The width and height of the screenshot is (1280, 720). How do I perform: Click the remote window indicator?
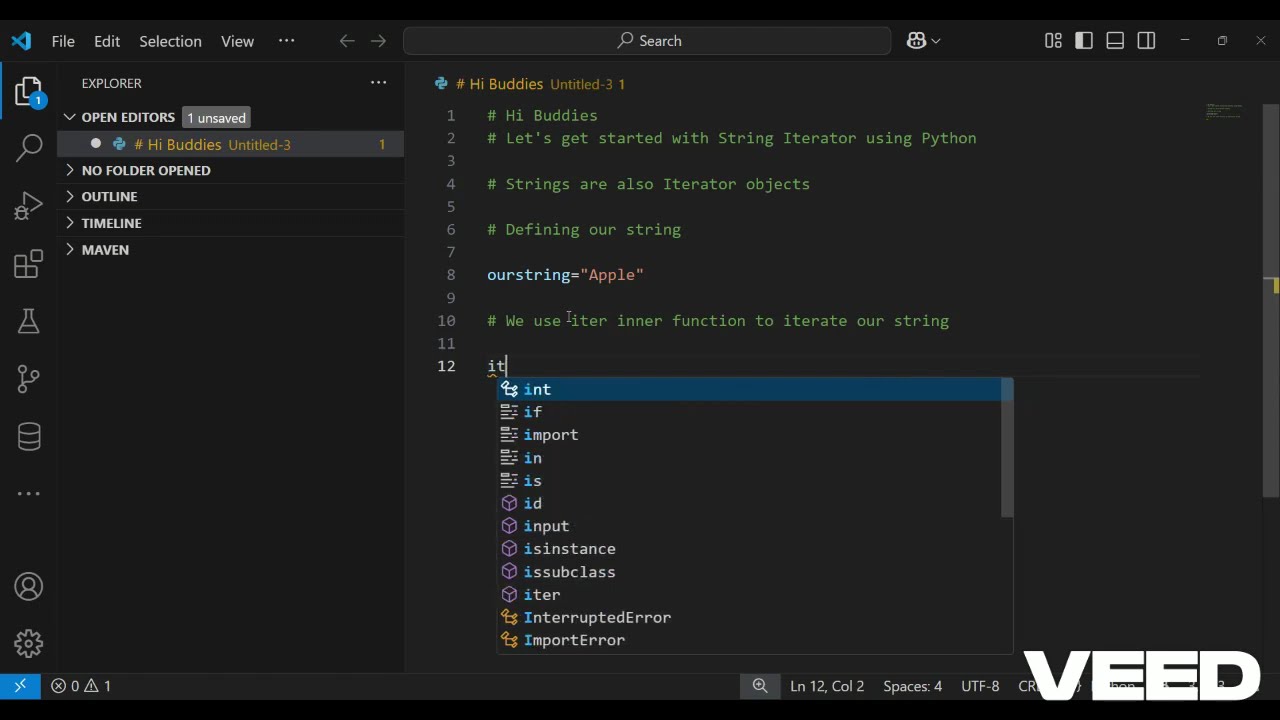pyautogui.click(x=20, y=686)
